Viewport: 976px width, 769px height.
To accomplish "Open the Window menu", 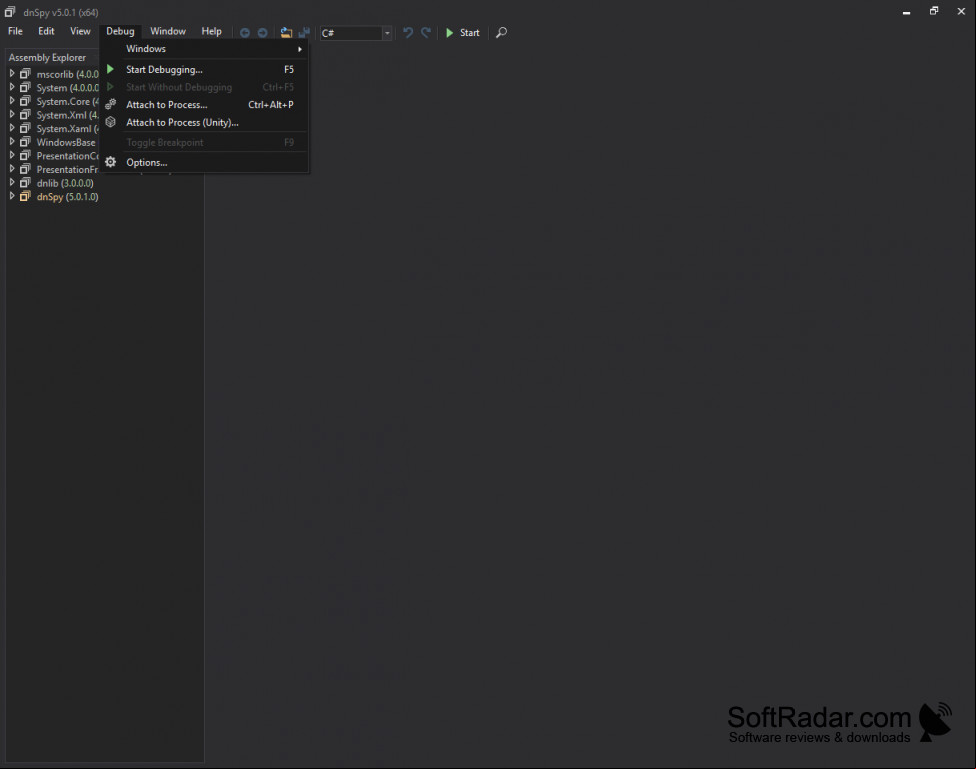I will pos(167,31).
